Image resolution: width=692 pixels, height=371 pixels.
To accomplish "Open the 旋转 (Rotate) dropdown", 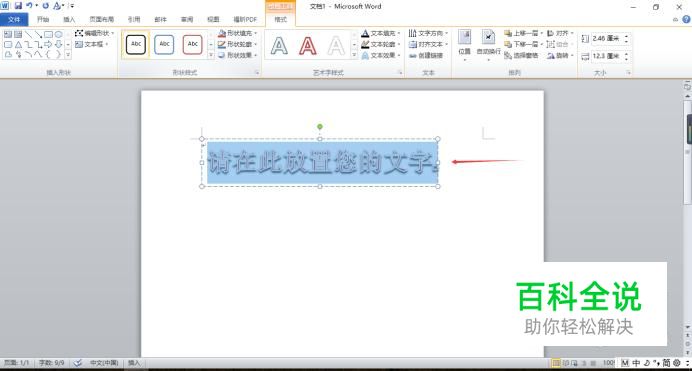I will [x=560, y=55].
